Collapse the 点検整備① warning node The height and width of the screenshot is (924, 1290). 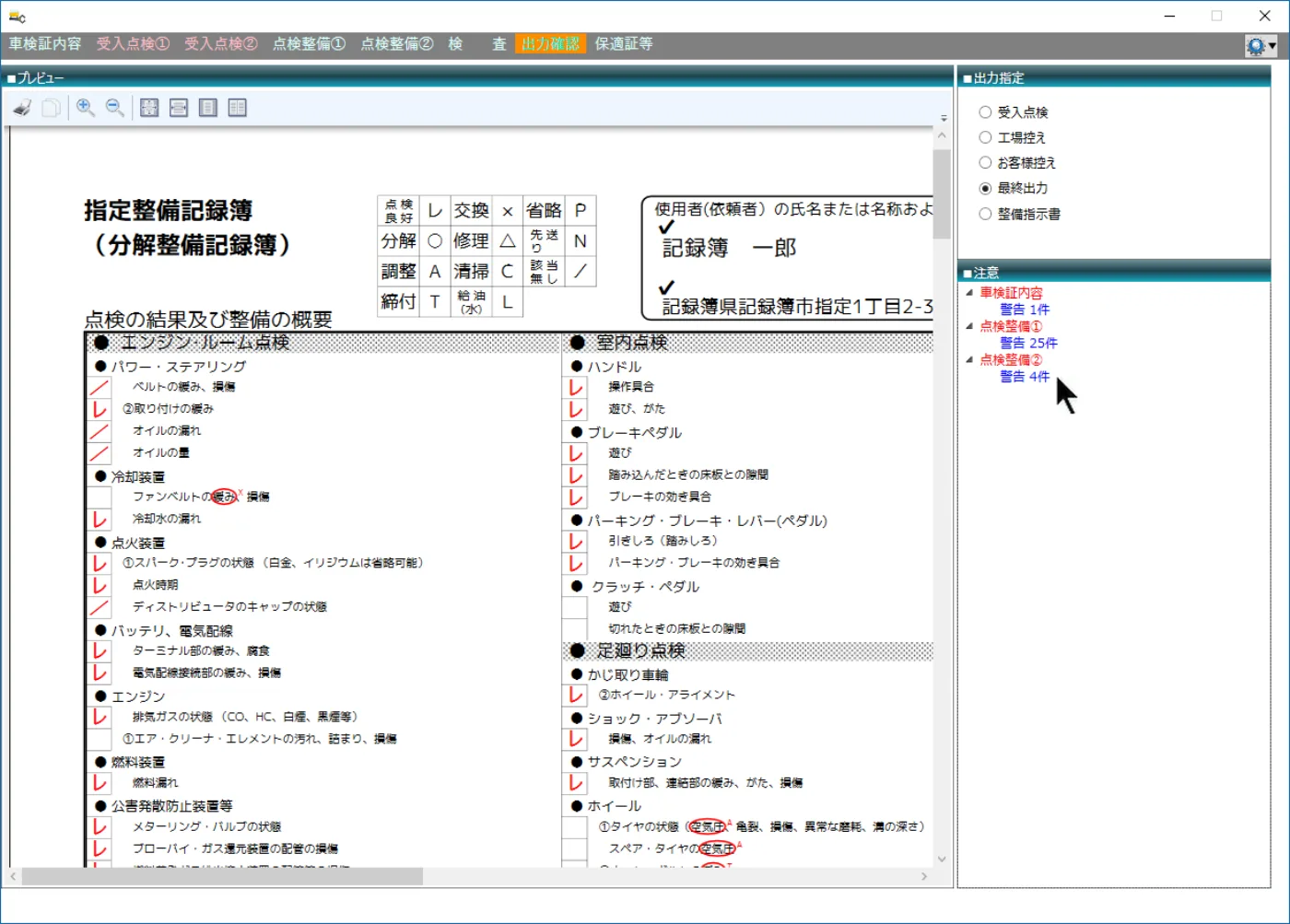pos(969,325)
